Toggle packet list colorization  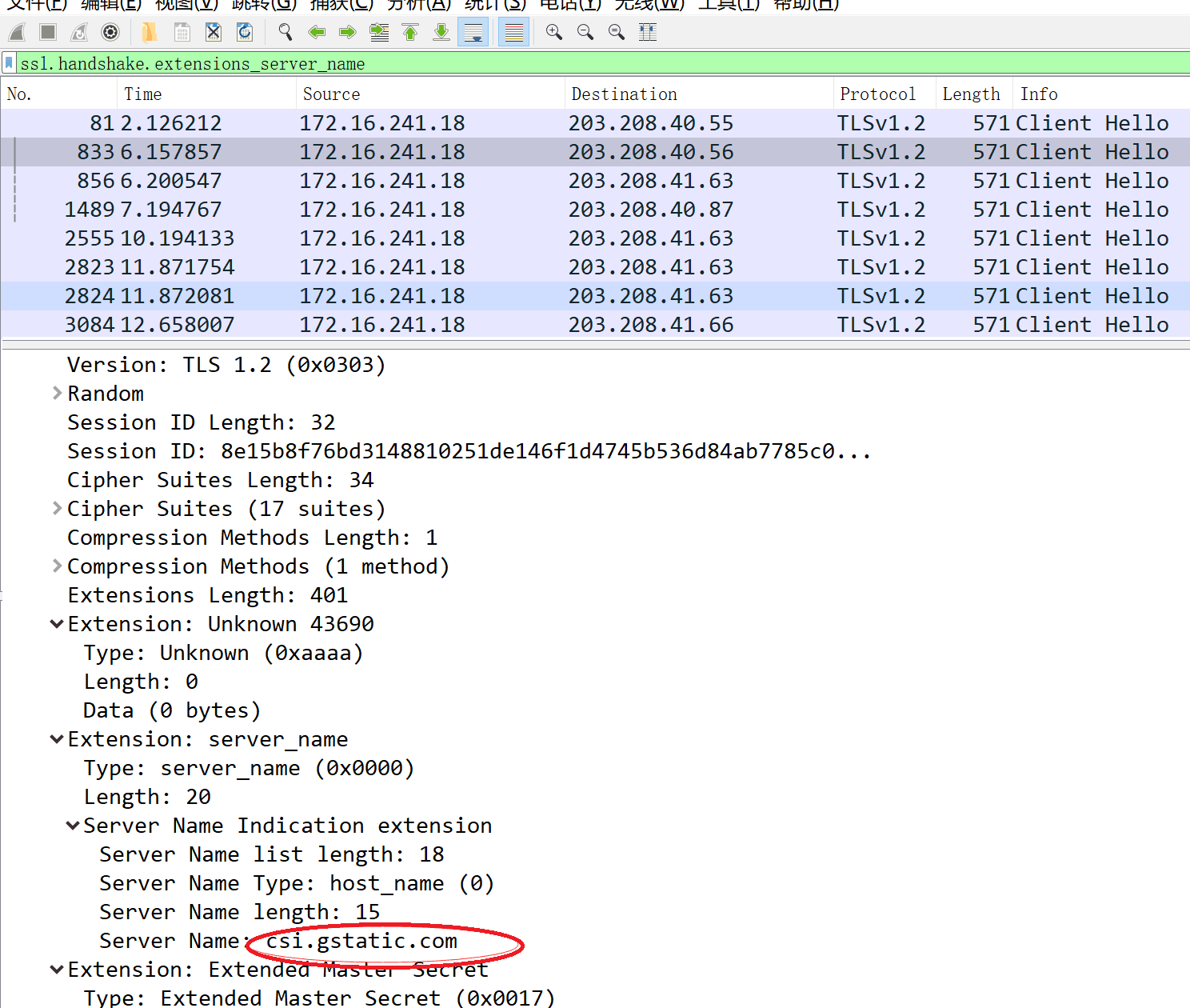pyautogui.click(x=513, y=32)
